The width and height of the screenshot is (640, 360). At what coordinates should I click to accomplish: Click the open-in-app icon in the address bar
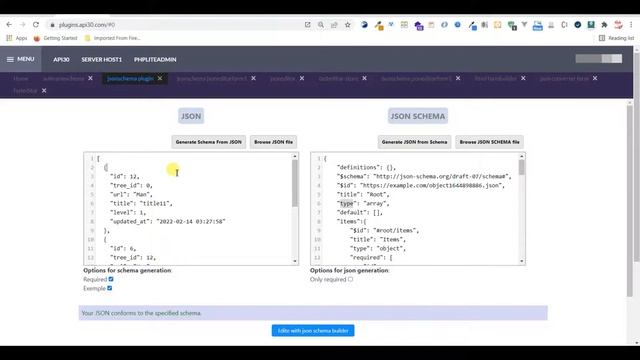(x=307, y=25)
